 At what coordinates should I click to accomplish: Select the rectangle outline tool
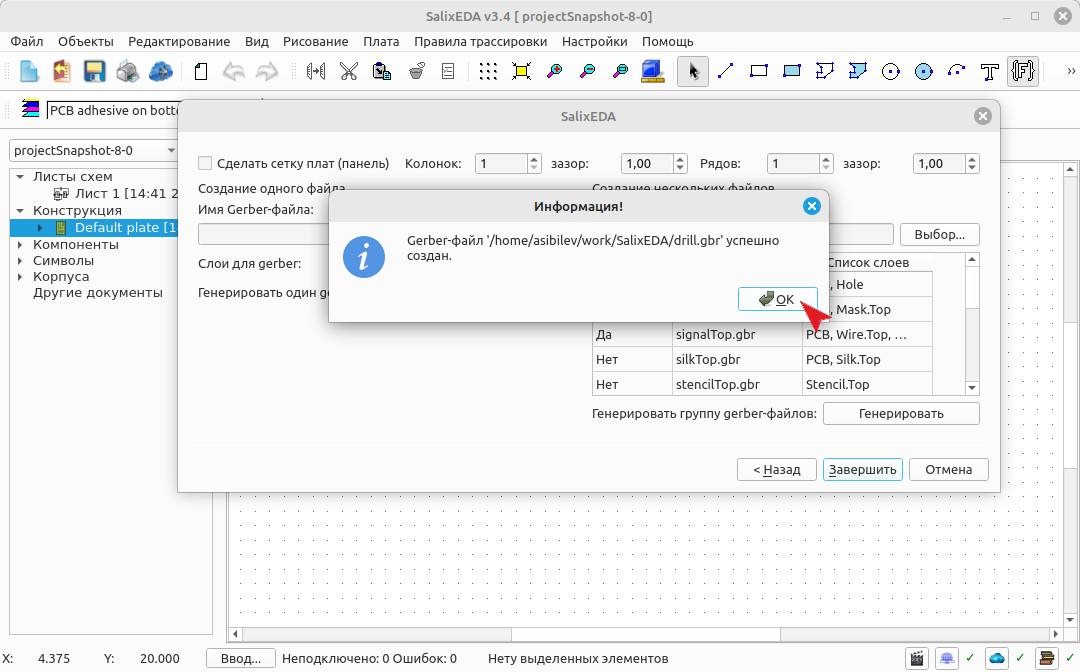tap(759, 71)
